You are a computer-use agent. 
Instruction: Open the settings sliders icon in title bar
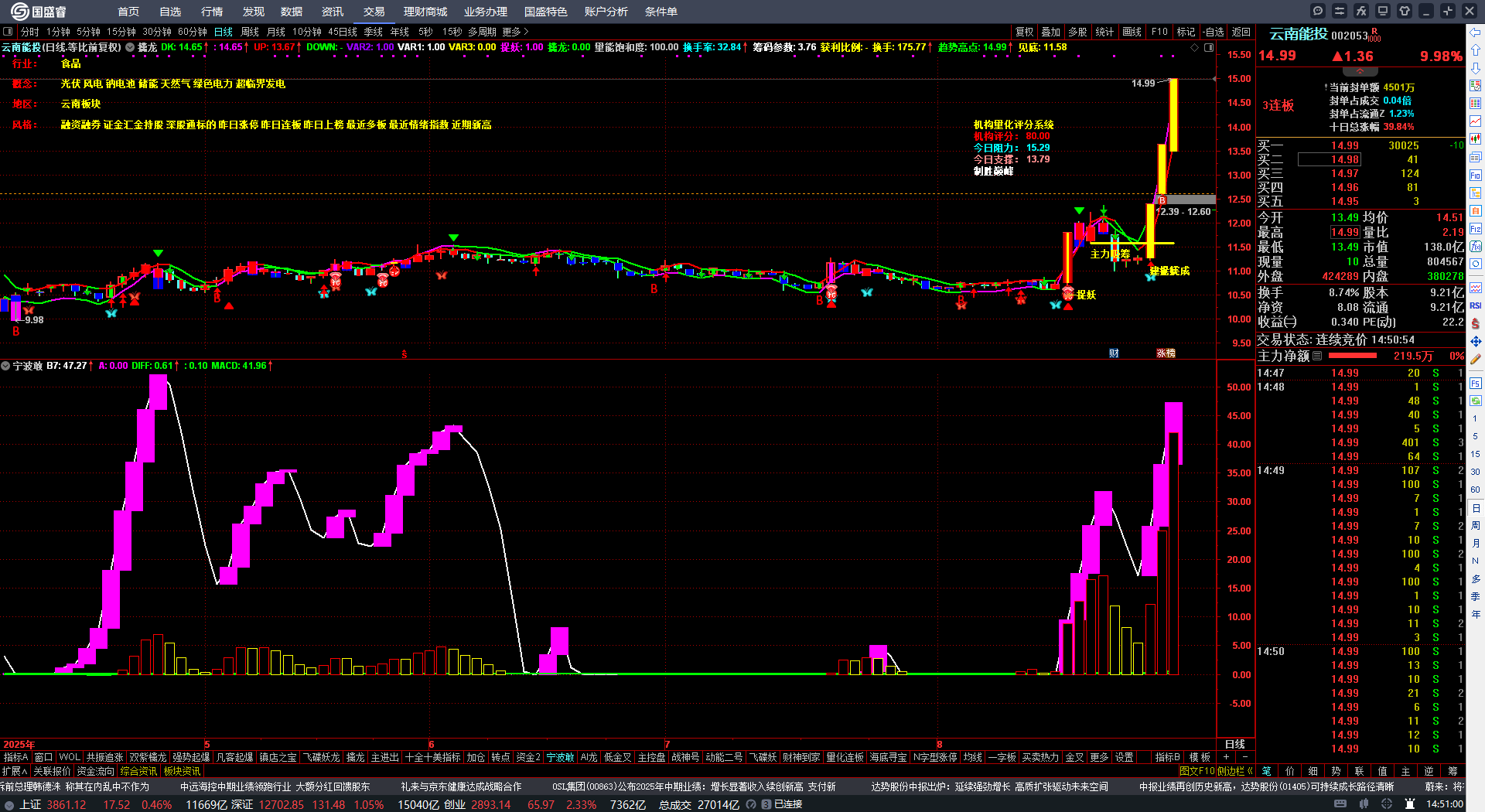(x=1340, y=11)
